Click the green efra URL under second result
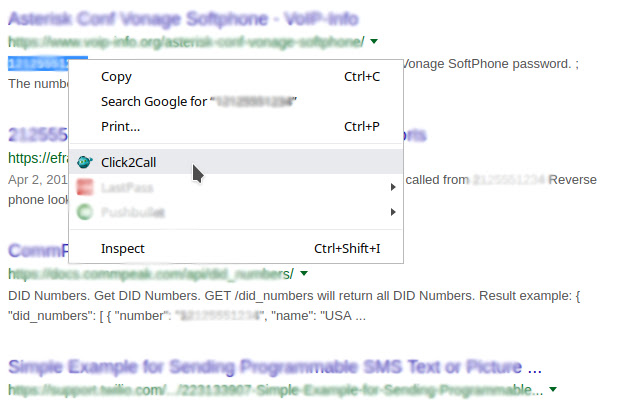Image resolution: width=640 pixels, height=400 pixels. (x=36, y=158)
